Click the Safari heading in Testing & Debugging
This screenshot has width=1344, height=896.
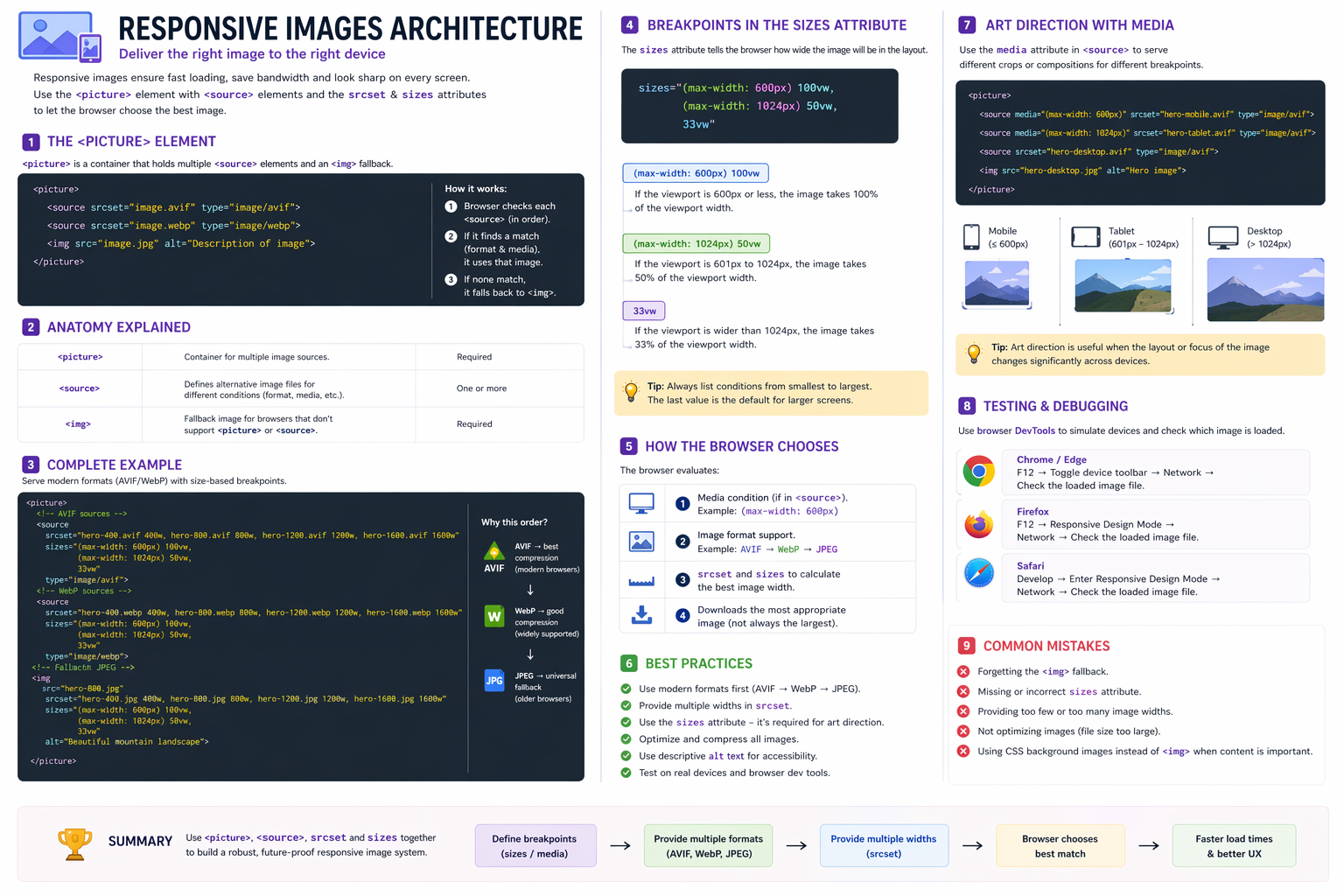1030,566
